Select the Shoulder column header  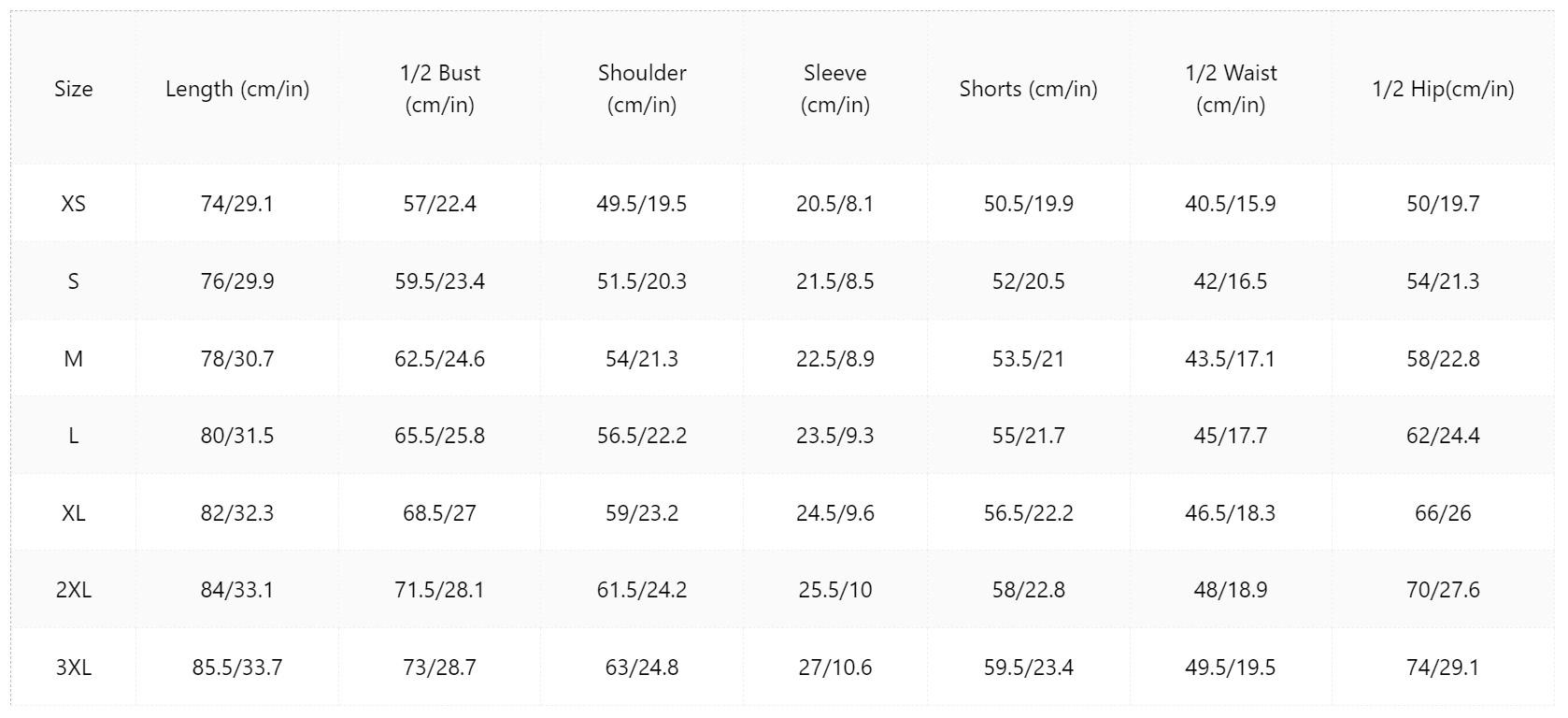tap(642, 89)
